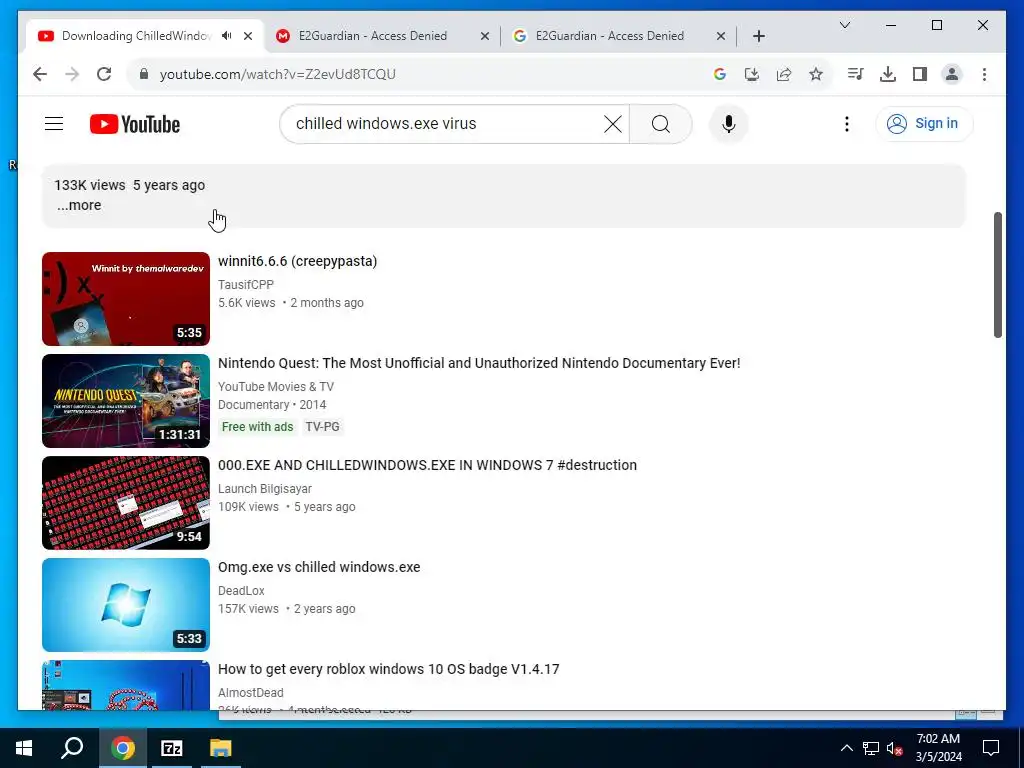This screenshot has height=768, width=1024.
Task: Go back using the browser back arrow
Action: click(40, 74)
